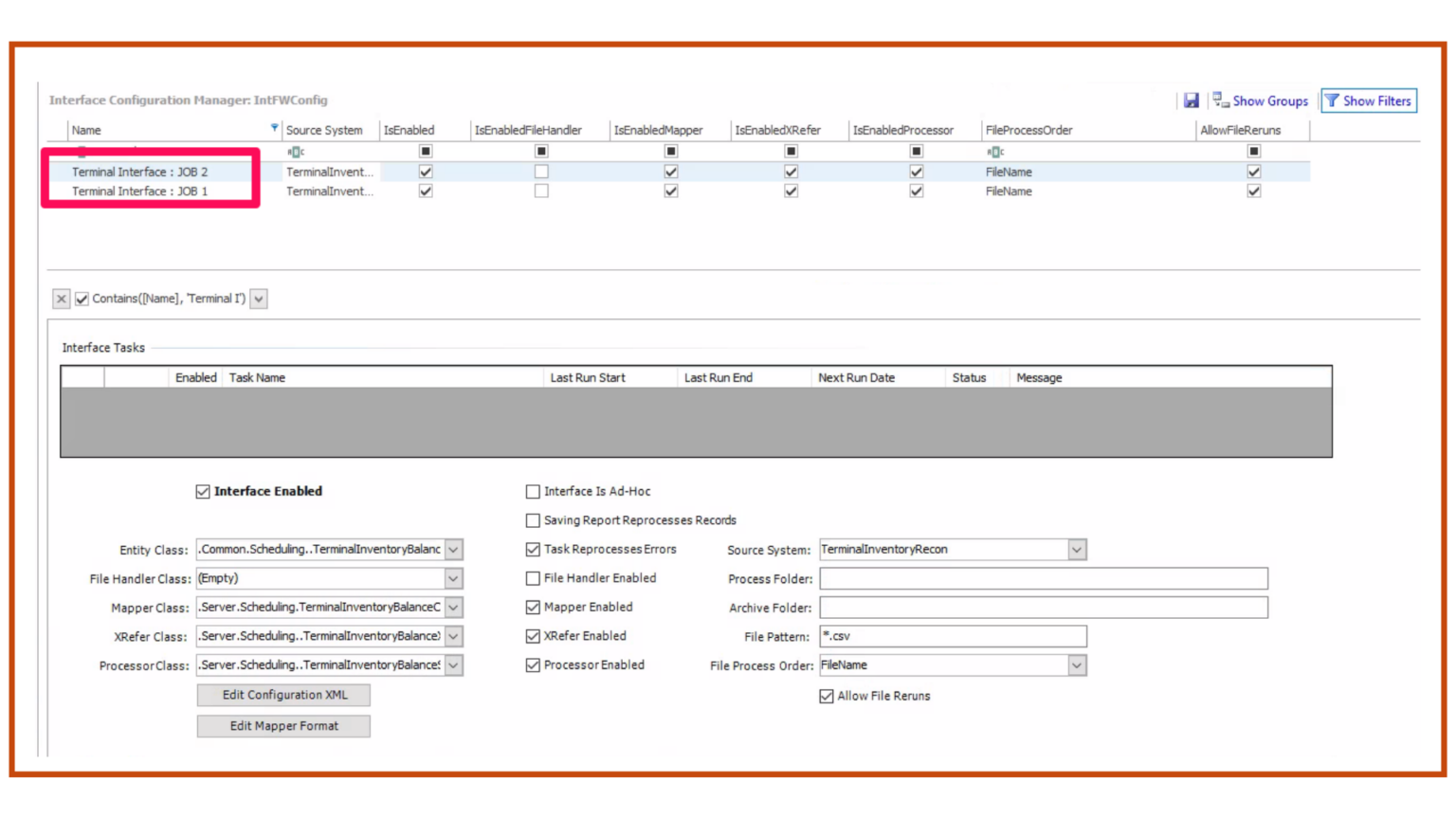This screenshot has width=1456, height=819.
Task: Click the Edit Mapper Format button
Action: pyautogui.click(x=283, y=726)
